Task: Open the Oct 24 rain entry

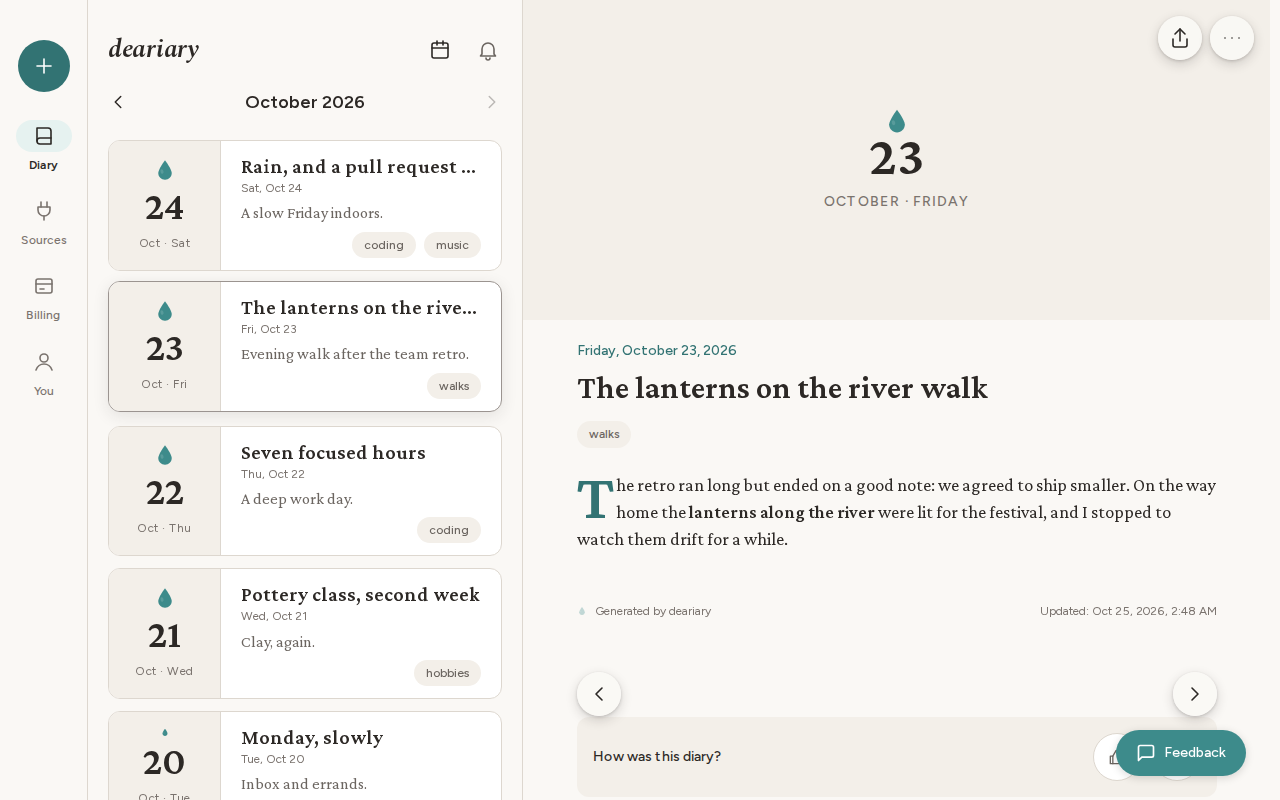Action: 305,205
